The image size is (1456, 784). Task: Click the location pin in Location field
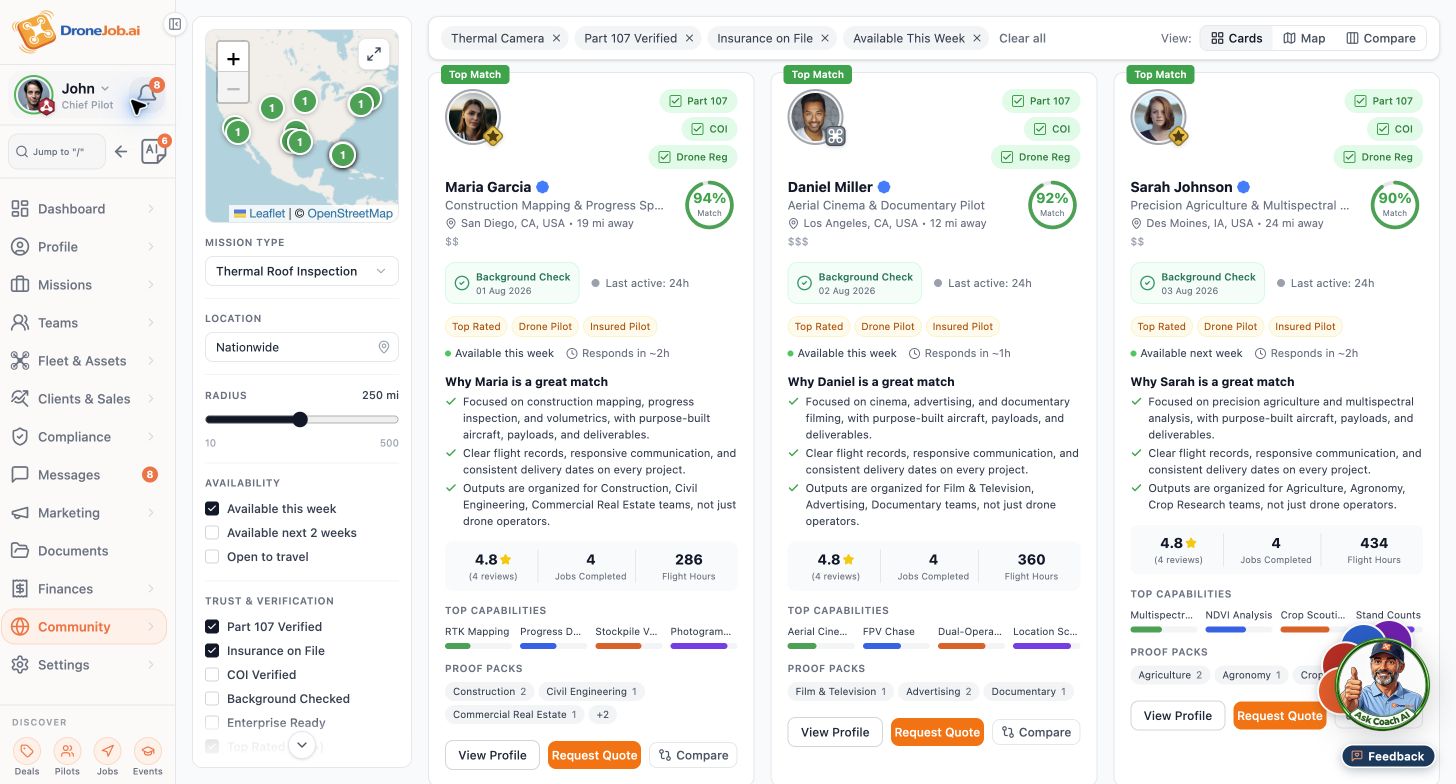(x=384, y=347)
